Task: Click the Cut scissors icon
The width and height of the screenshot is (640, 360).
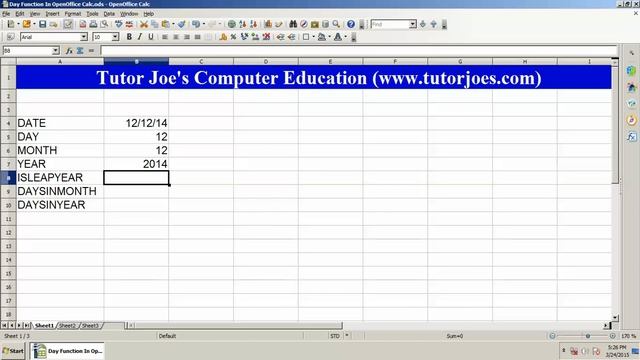Action: [x=144, y=24]
